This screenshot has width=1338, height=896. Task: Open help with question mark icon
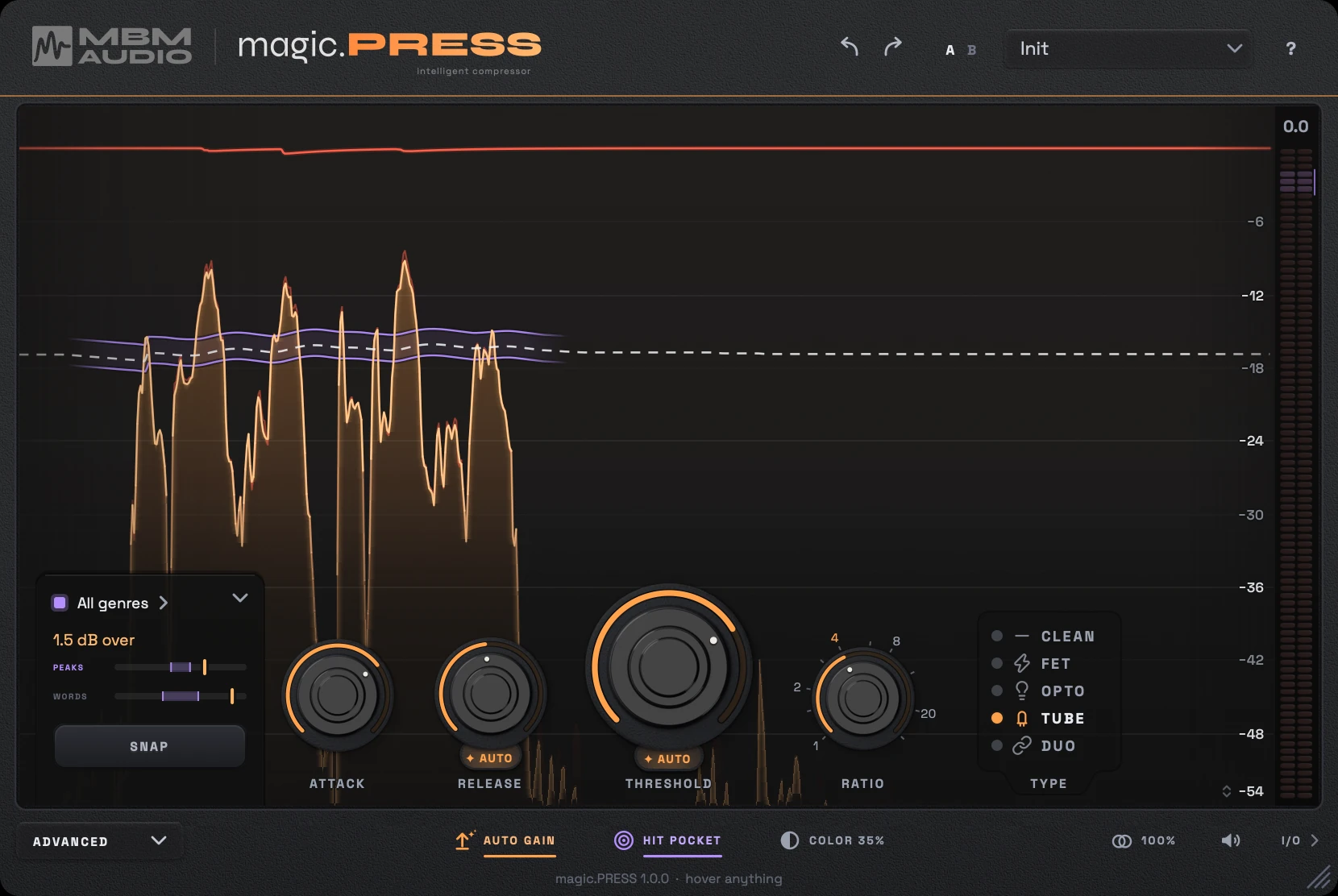[x=1290, y=48]
